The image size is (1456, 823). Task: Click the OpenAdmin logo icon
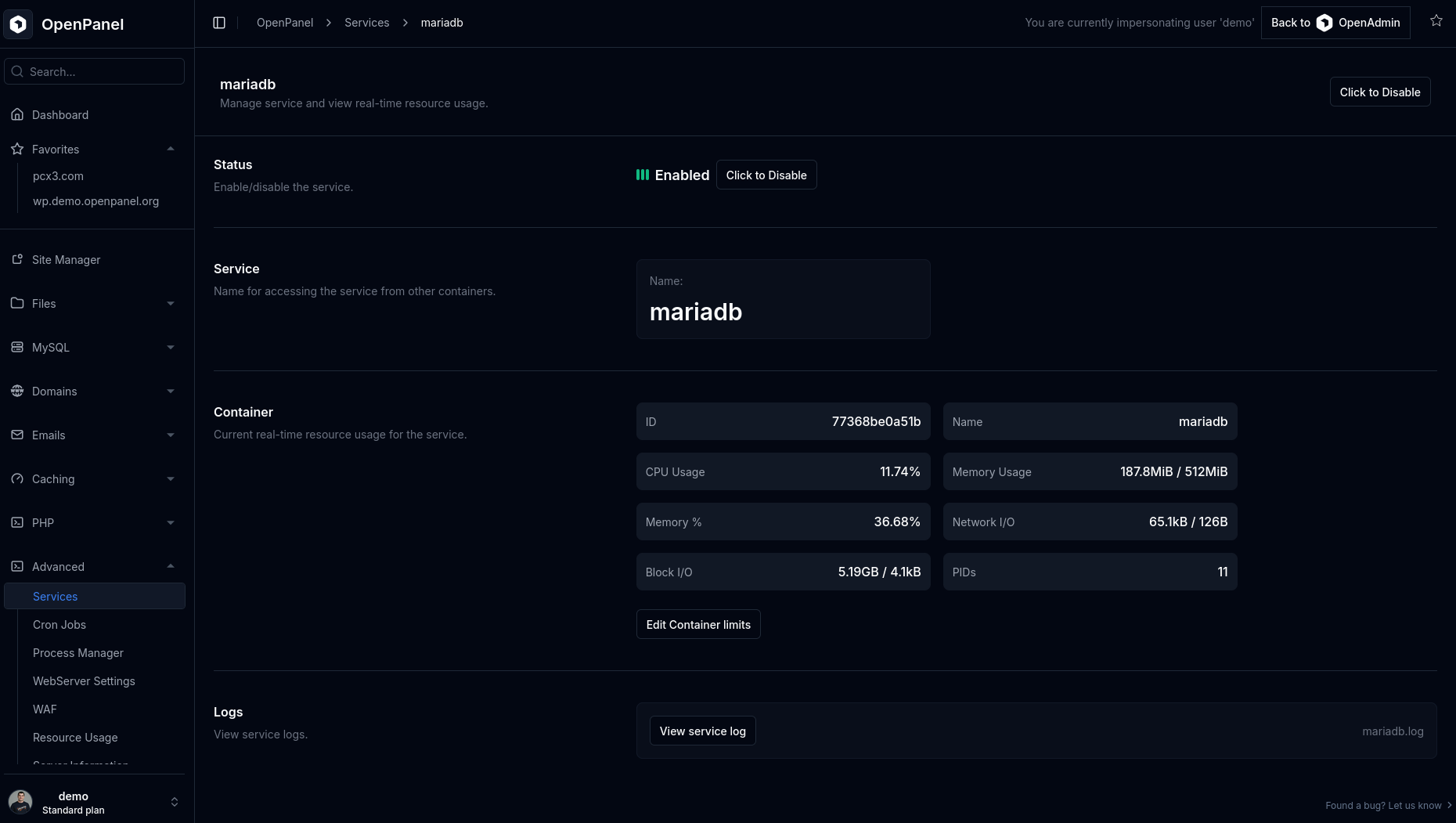[1324, 23]
